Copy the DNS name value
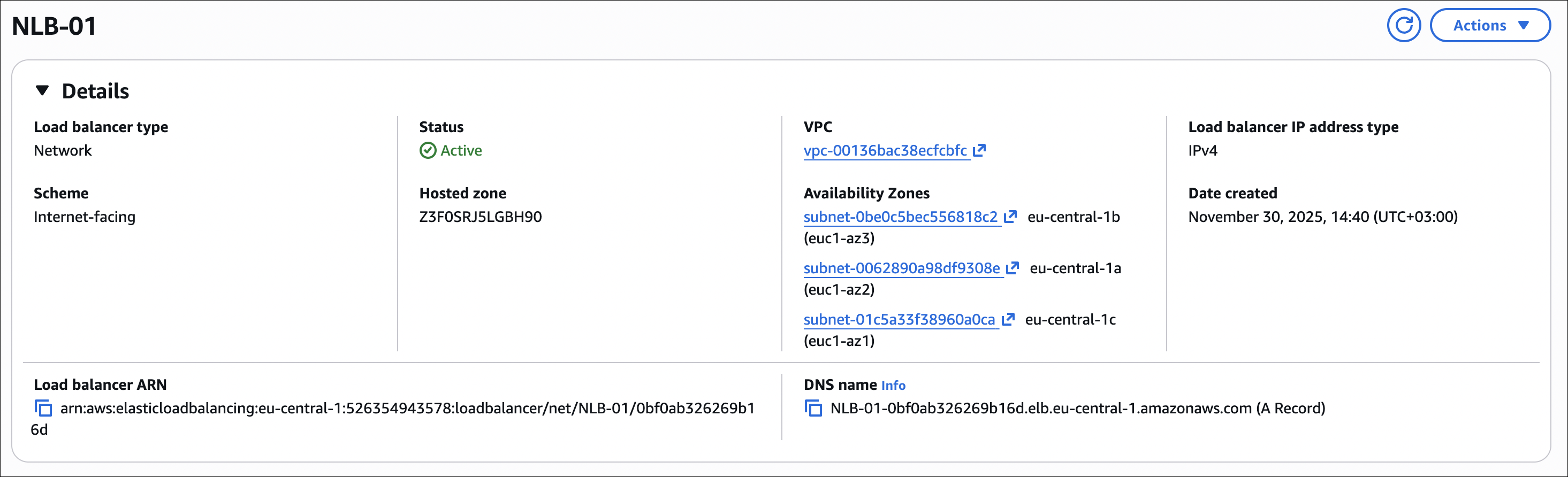The height and width of the screenshot is (477, 1568). pos(813,408)
